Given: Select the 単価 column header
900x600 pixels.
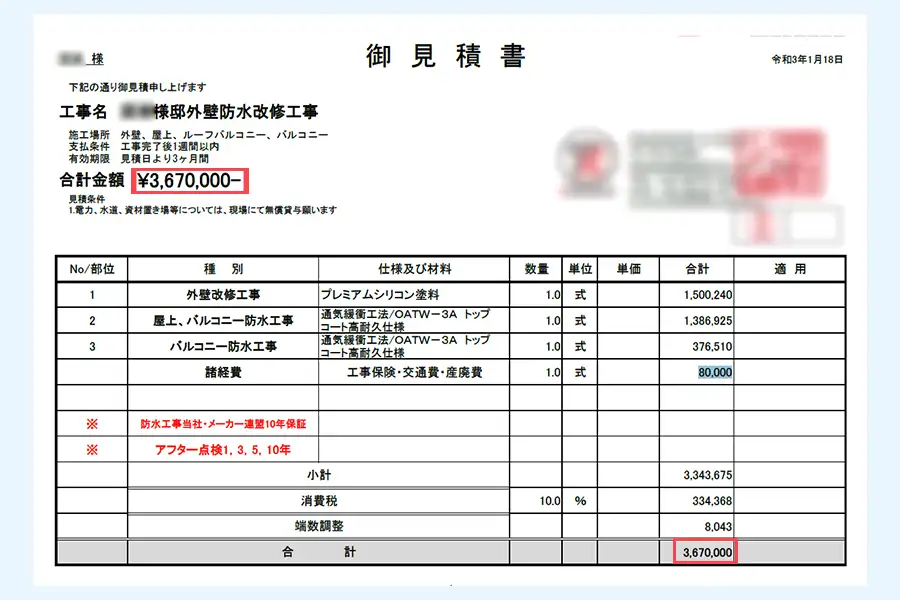Looking at the screenshot, I should pyautogui.click(x=628, y=269).
